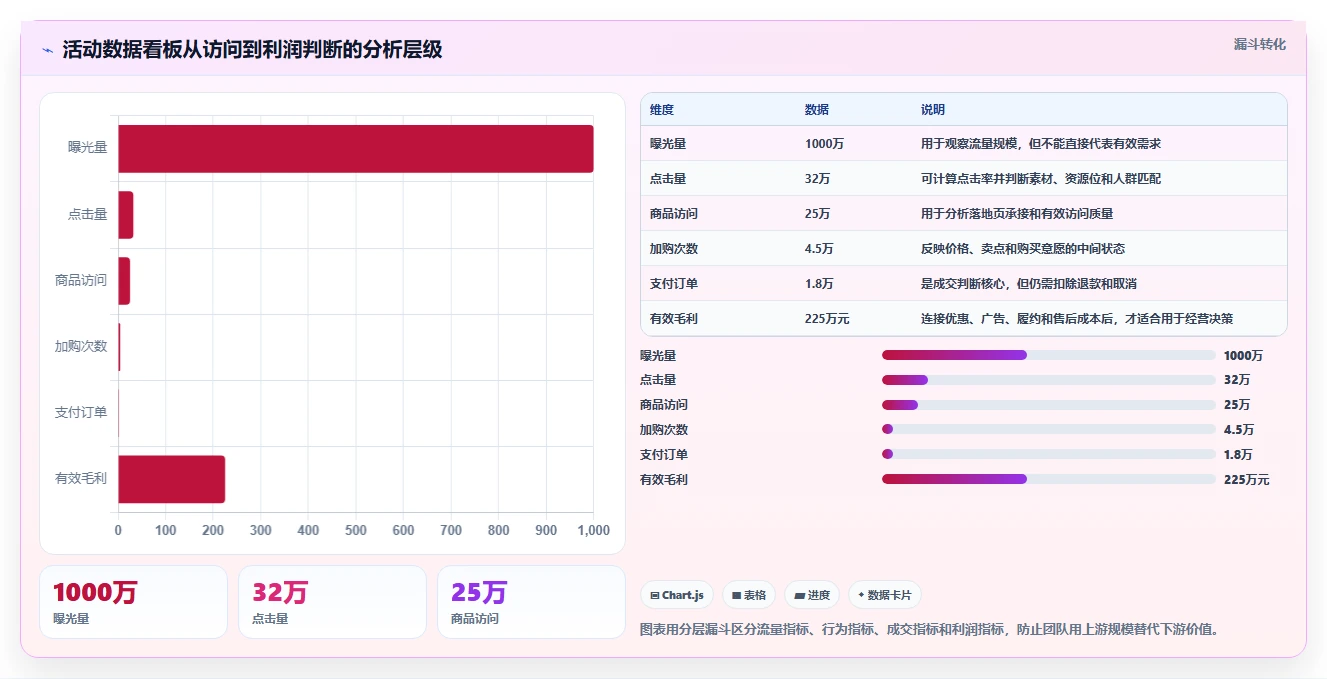Click the description starting 用于分析落地页承接

click(x=1017, y=214)
